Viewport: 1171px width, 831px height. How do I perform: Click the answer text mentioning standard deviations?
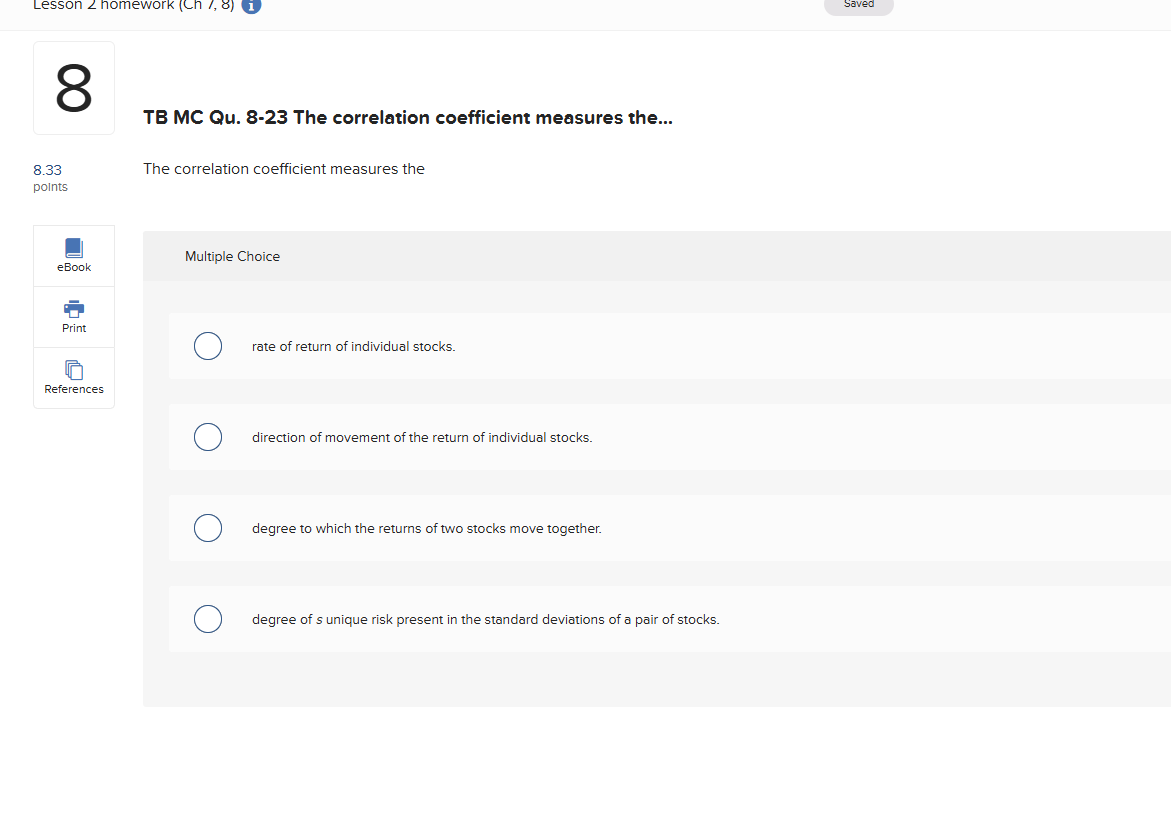(486, 619)
